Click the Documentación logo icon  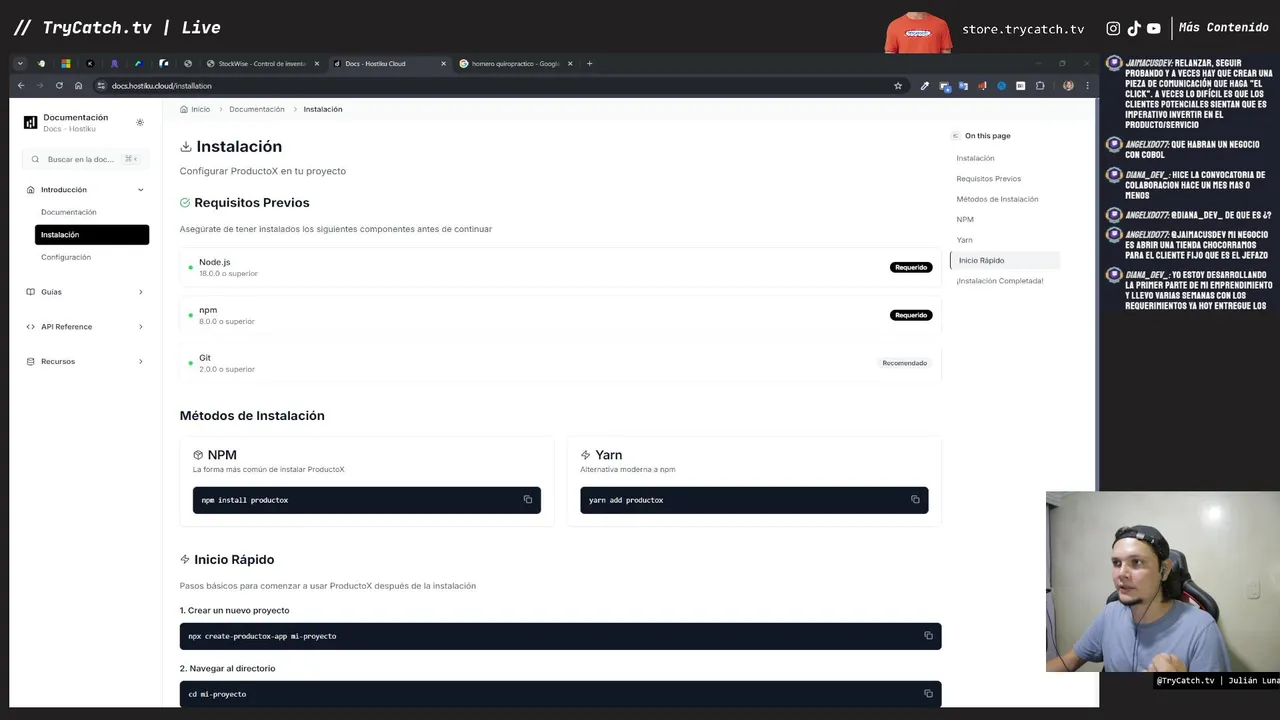point(30,122)
